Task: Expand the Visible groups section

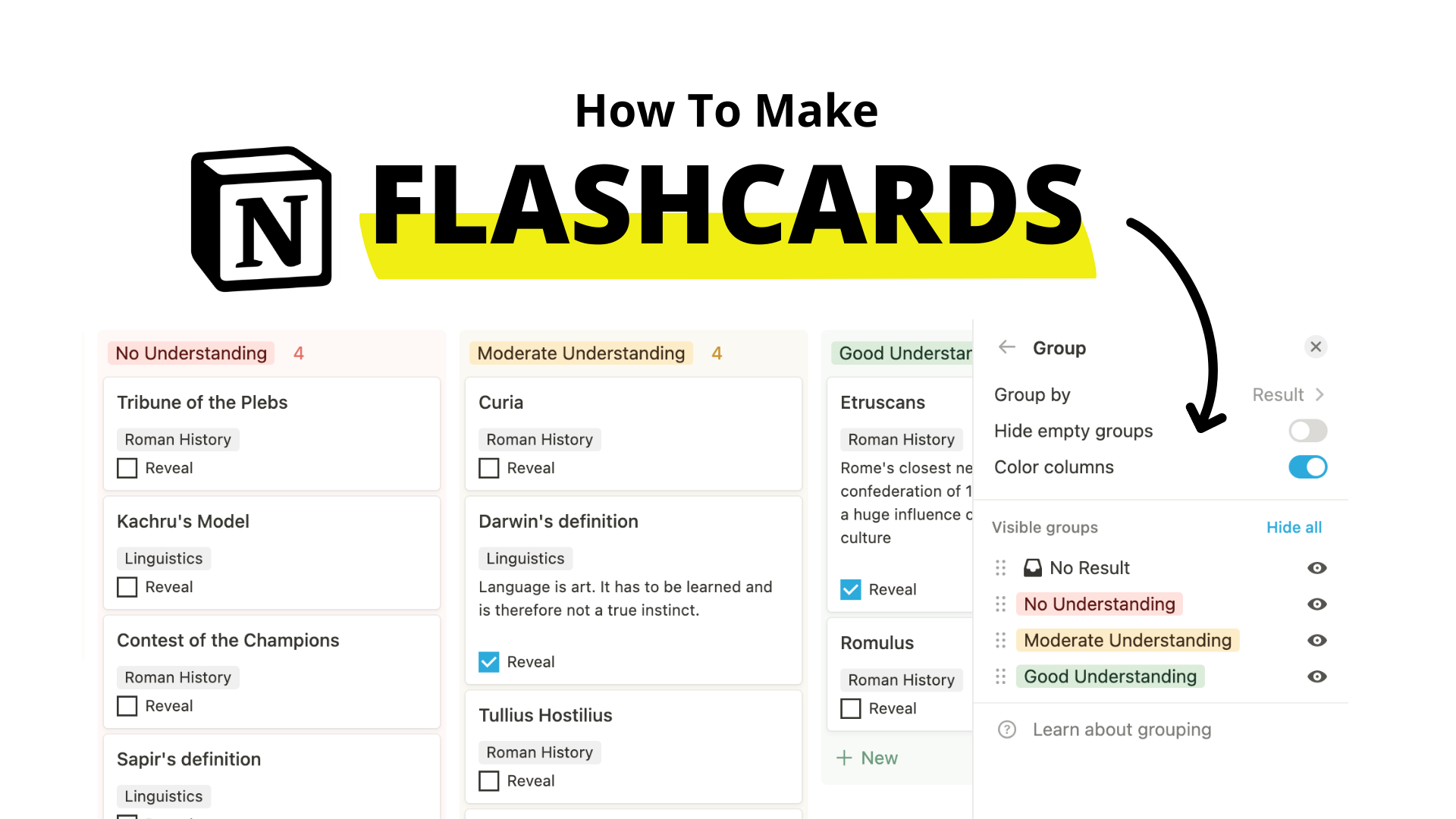Action: [1044, 527]
